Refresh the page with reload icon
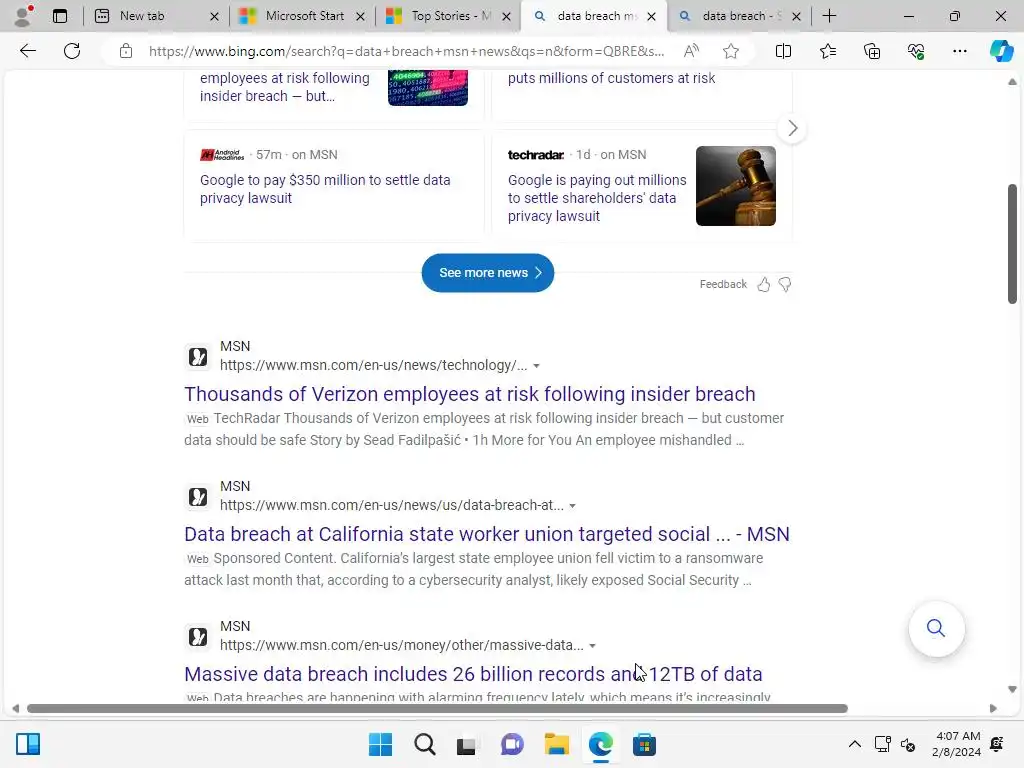1024x768 pixels. pyautogui.click(x=72, y=51)
